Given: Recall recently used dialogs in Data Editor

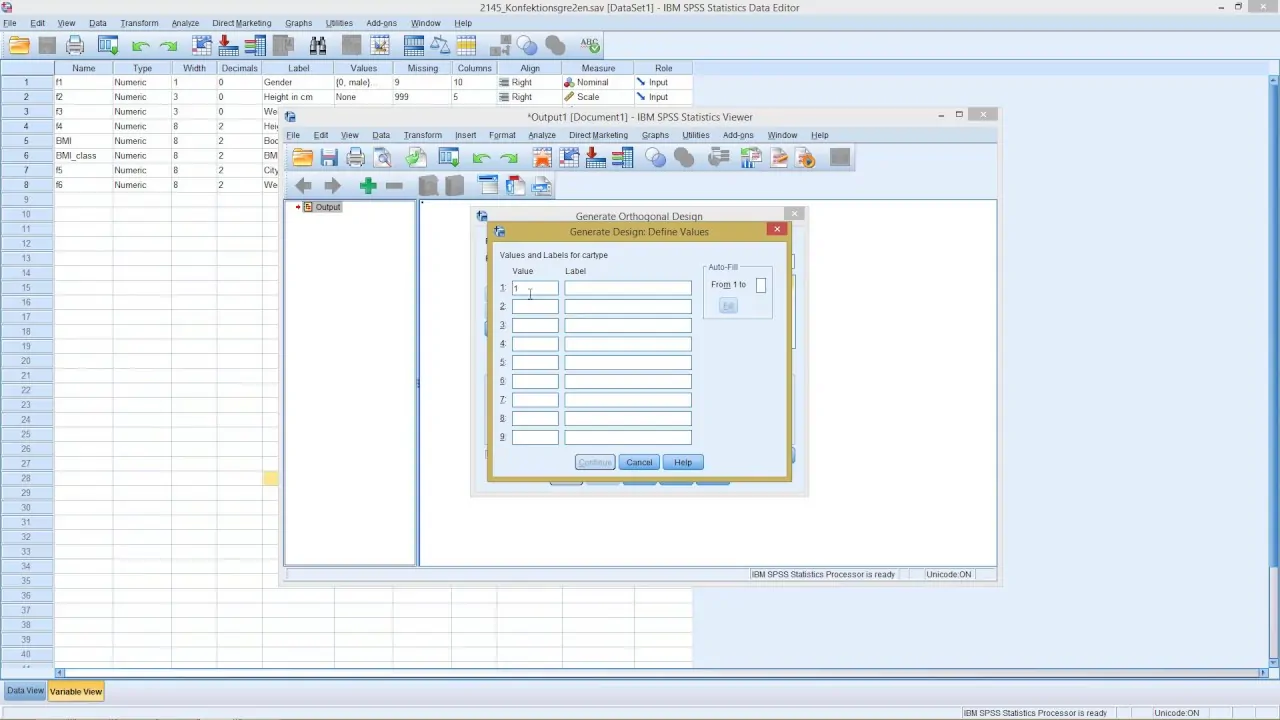Looking at the screenshot, I should (x=108, y=45).
